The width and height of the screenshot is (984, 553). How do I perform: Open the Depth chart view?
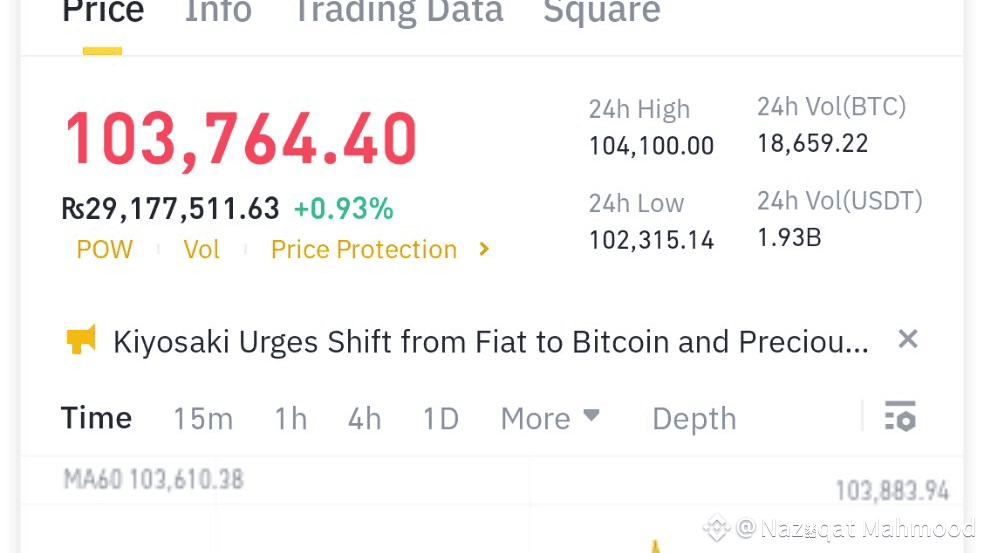point(693,418)
